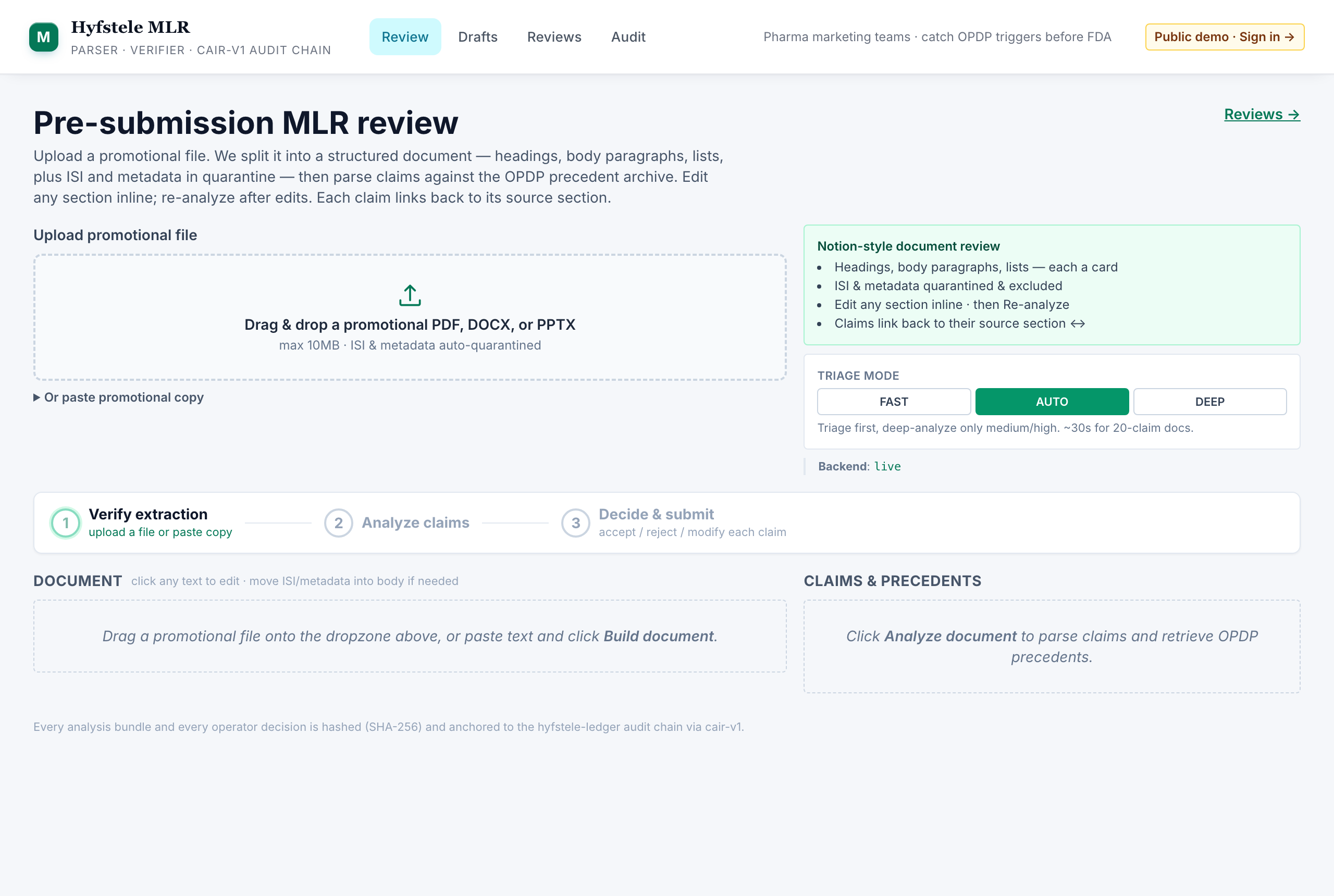Select DEEP triage mode
1334x896 pixels.
1210,402
